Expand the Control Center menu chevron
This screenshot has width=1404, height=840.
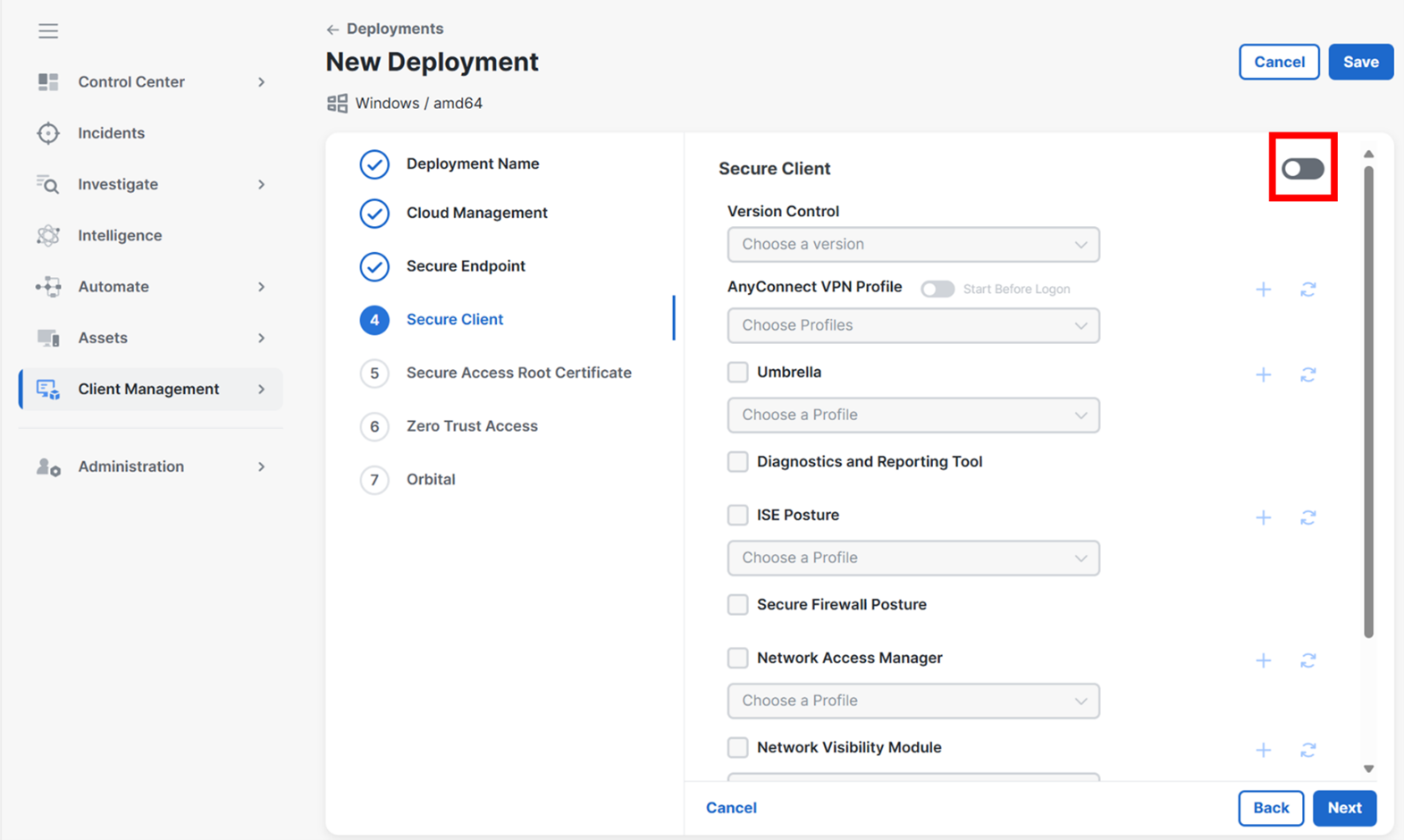(261, 82)
